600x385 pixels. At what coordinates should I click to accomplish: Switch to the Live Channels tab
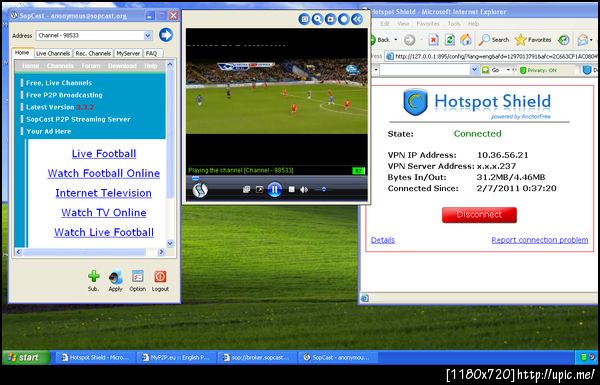coord(53,54)
